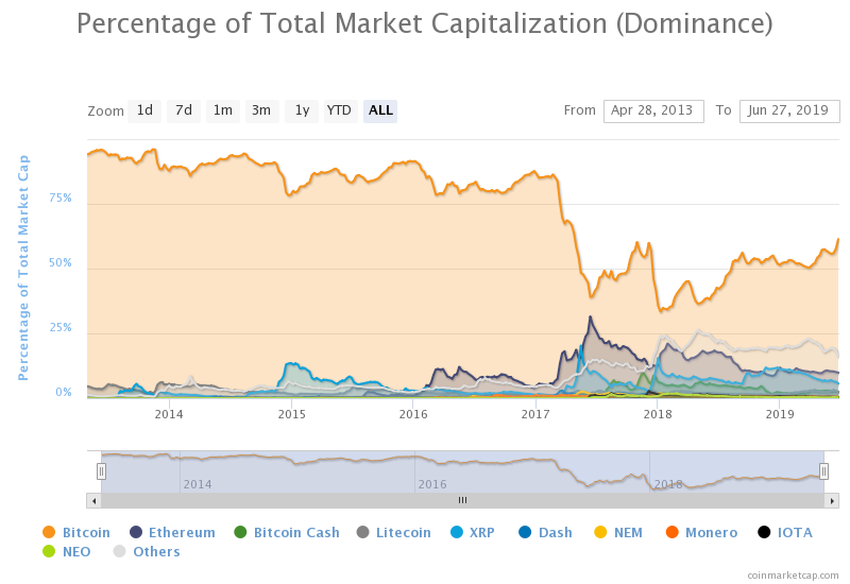Click the 3m zoom button
This screenshot has width=850, height=584.
[262, 111]
